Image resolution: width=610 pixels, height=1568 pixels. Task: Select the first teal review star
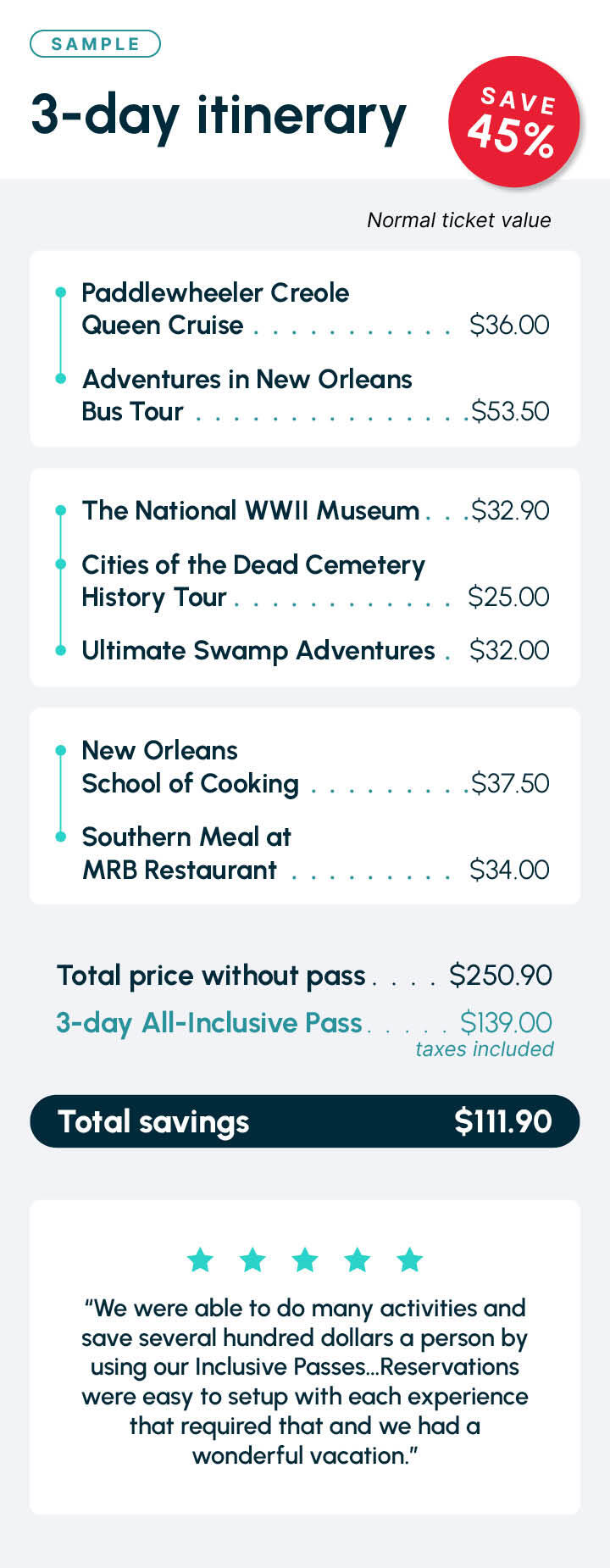(200, 1259)
